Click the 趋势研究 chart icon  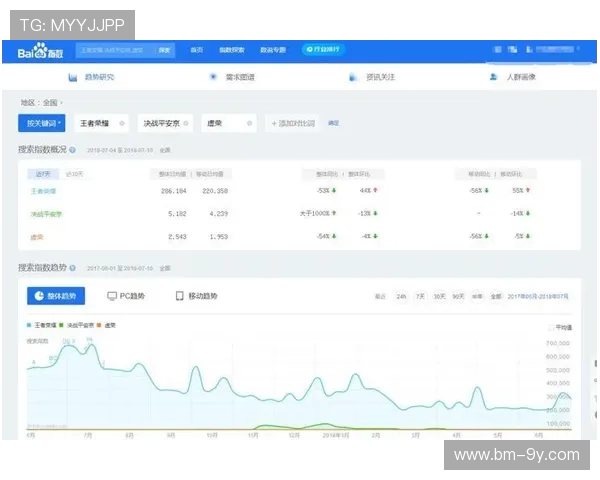coord(73,77)
